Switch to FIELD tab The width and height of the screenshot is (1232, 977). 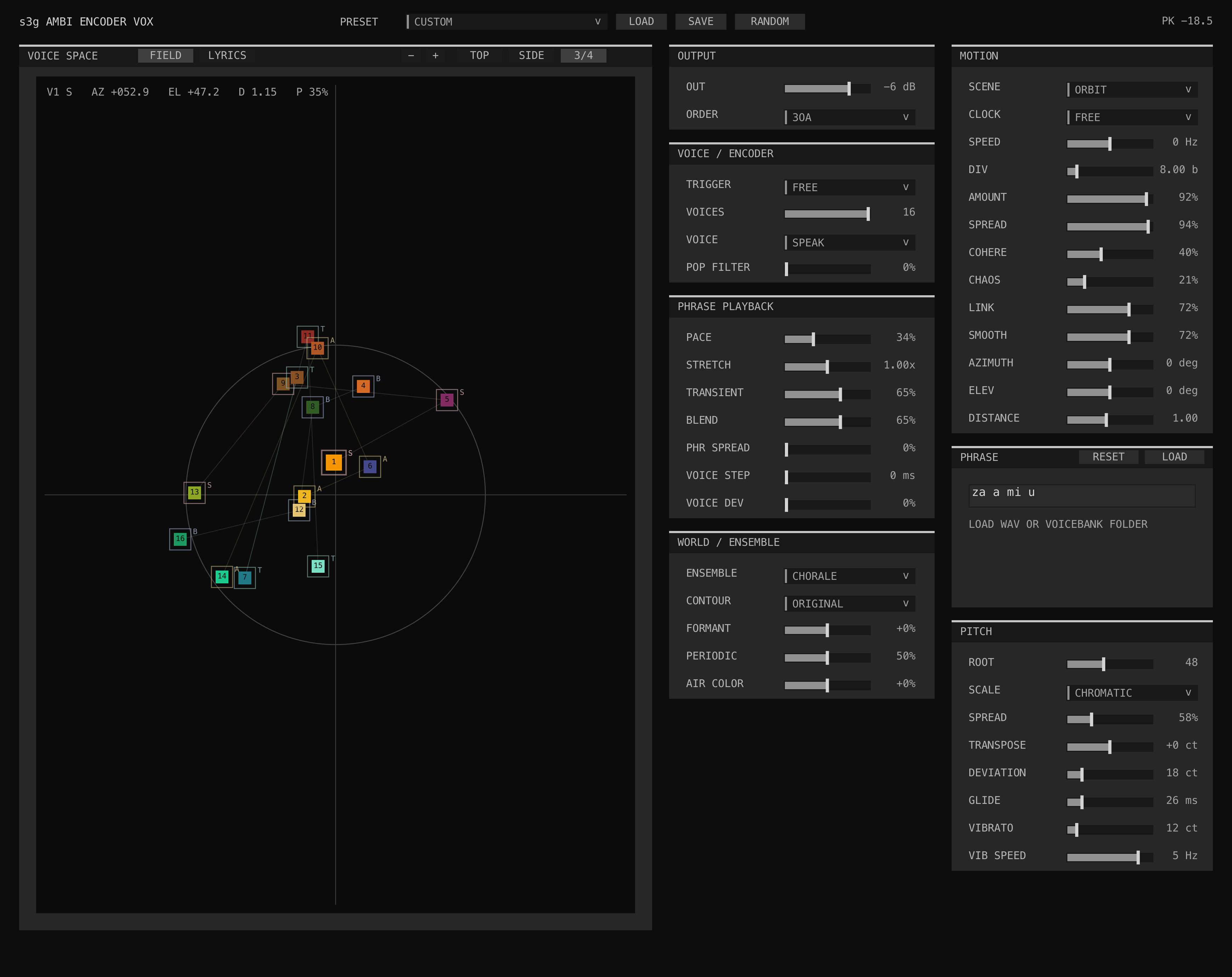click(166, 56)
